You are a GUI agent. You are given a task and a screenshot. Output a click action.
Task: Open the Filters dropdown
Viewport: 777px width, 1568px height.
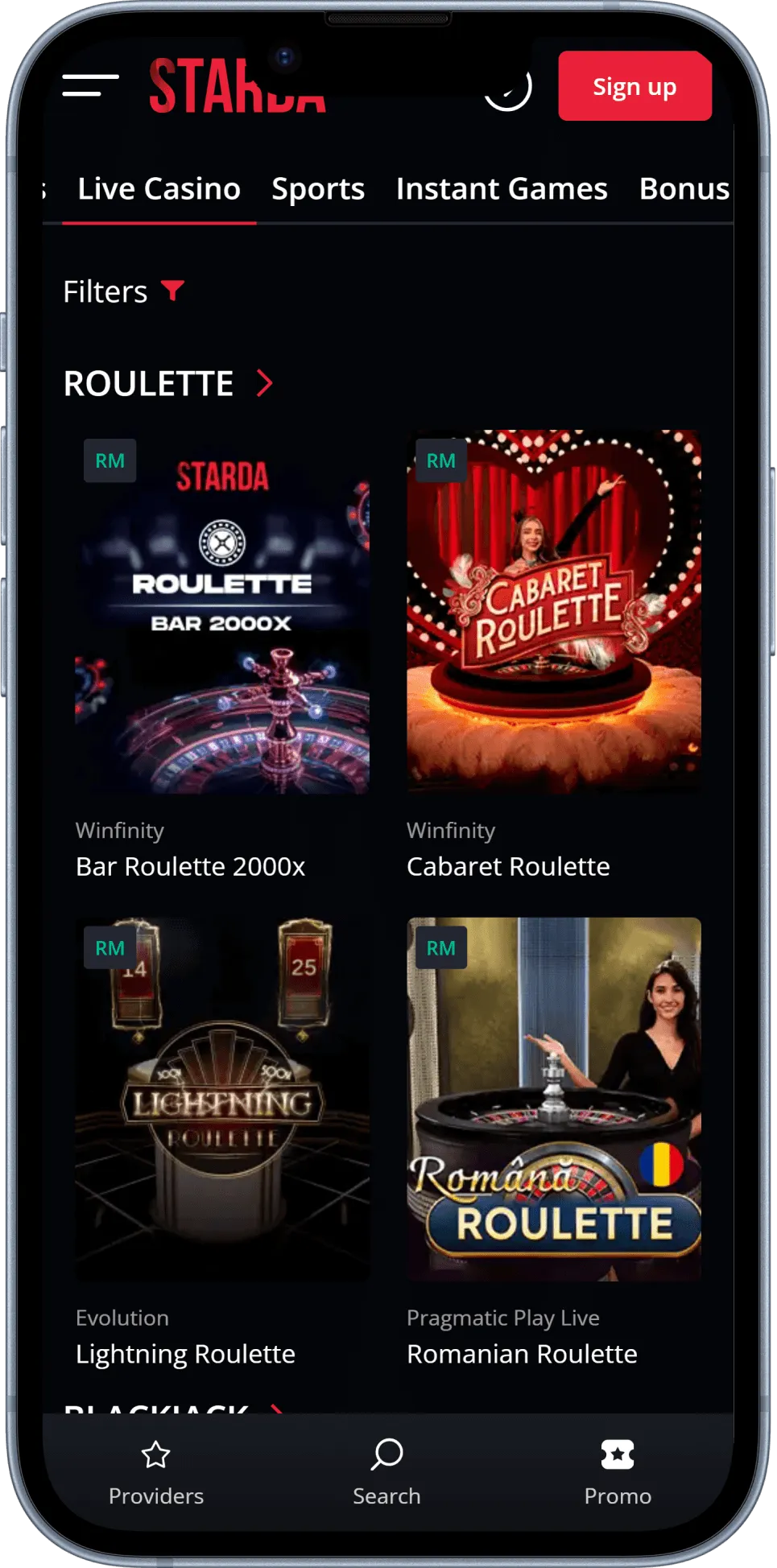click(x=124, y=291)
